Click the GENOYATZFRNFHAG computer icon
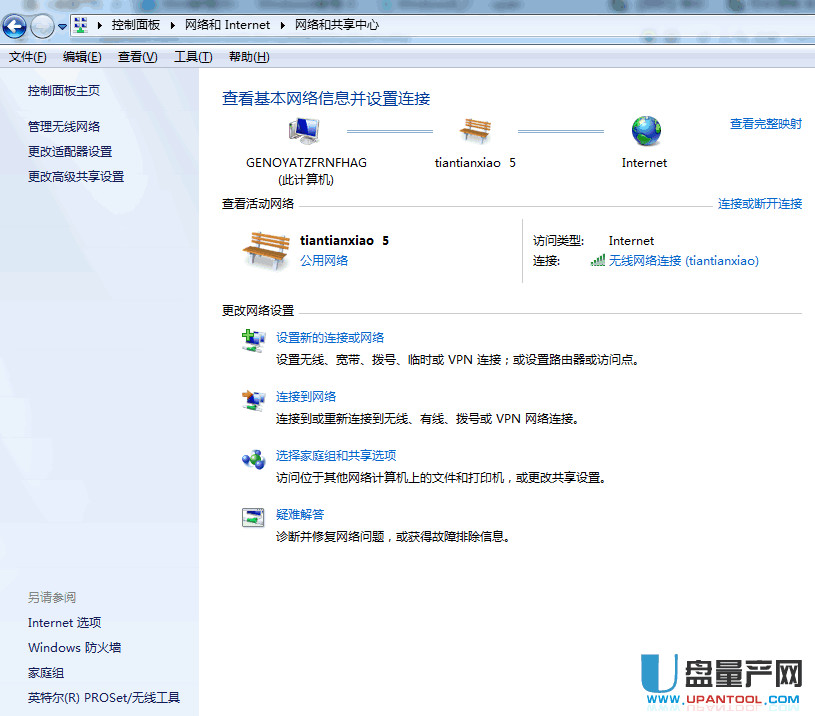 click(306, 130)
